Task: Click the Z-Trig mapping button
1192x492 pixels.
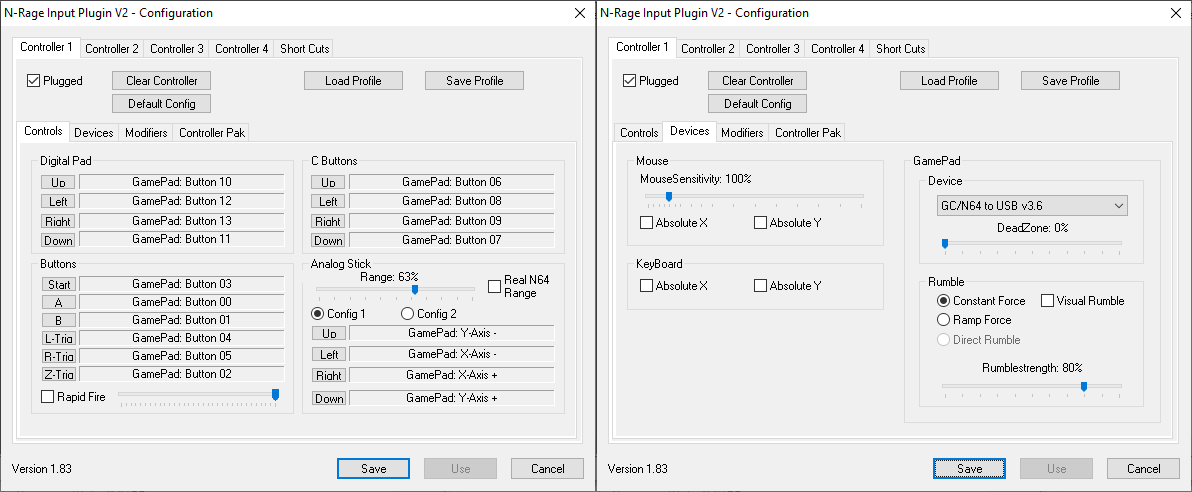Action: [x=58, y=374]
